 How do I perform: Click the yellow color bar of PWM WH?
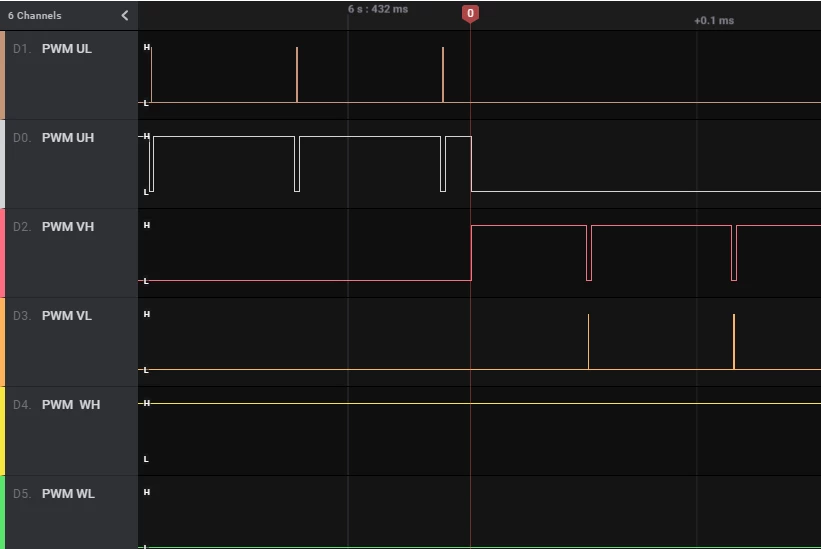click(3, 431)
